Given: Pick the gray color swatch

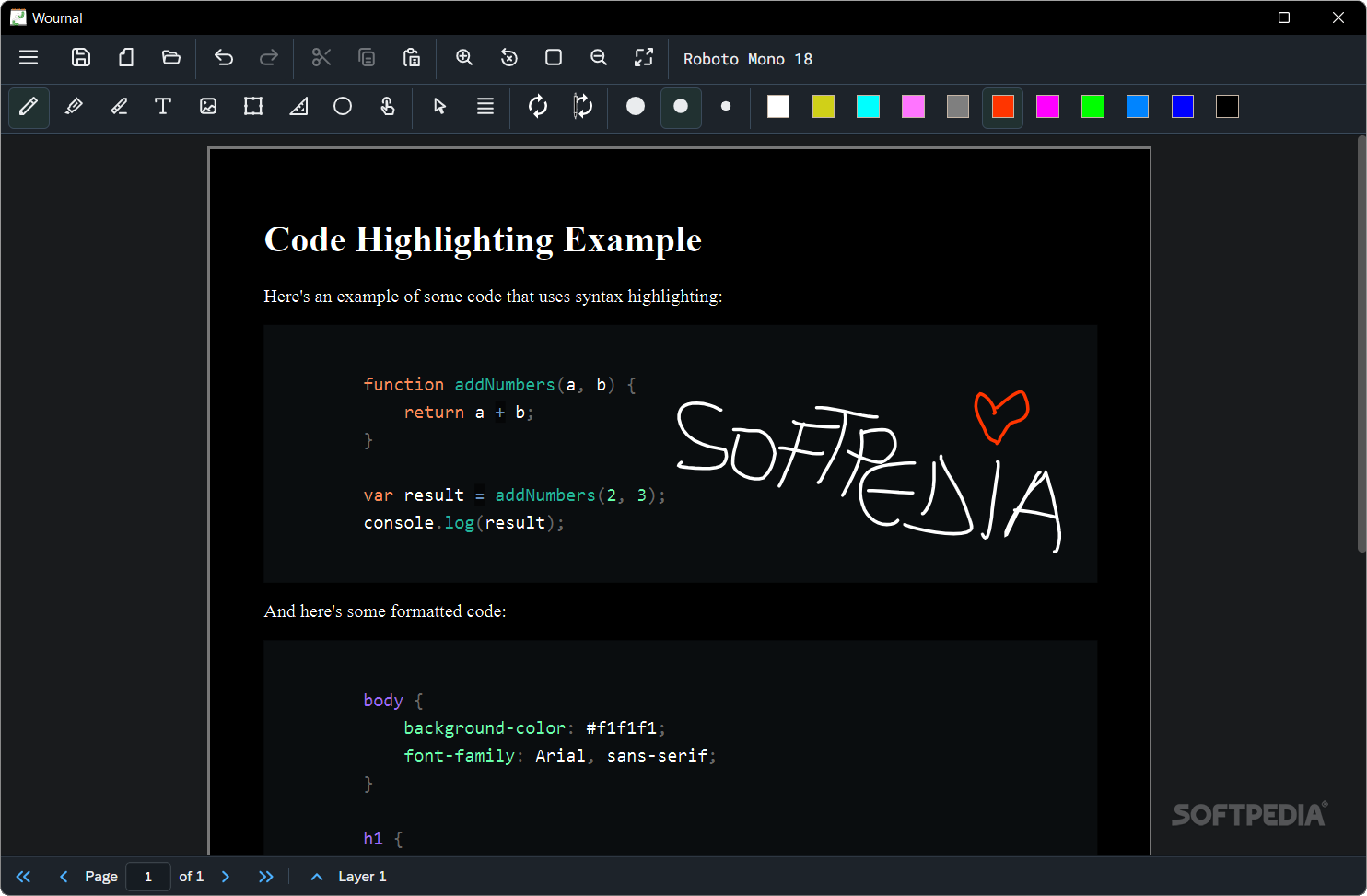Looking at the screenshot, I should [x=958, y=107].
